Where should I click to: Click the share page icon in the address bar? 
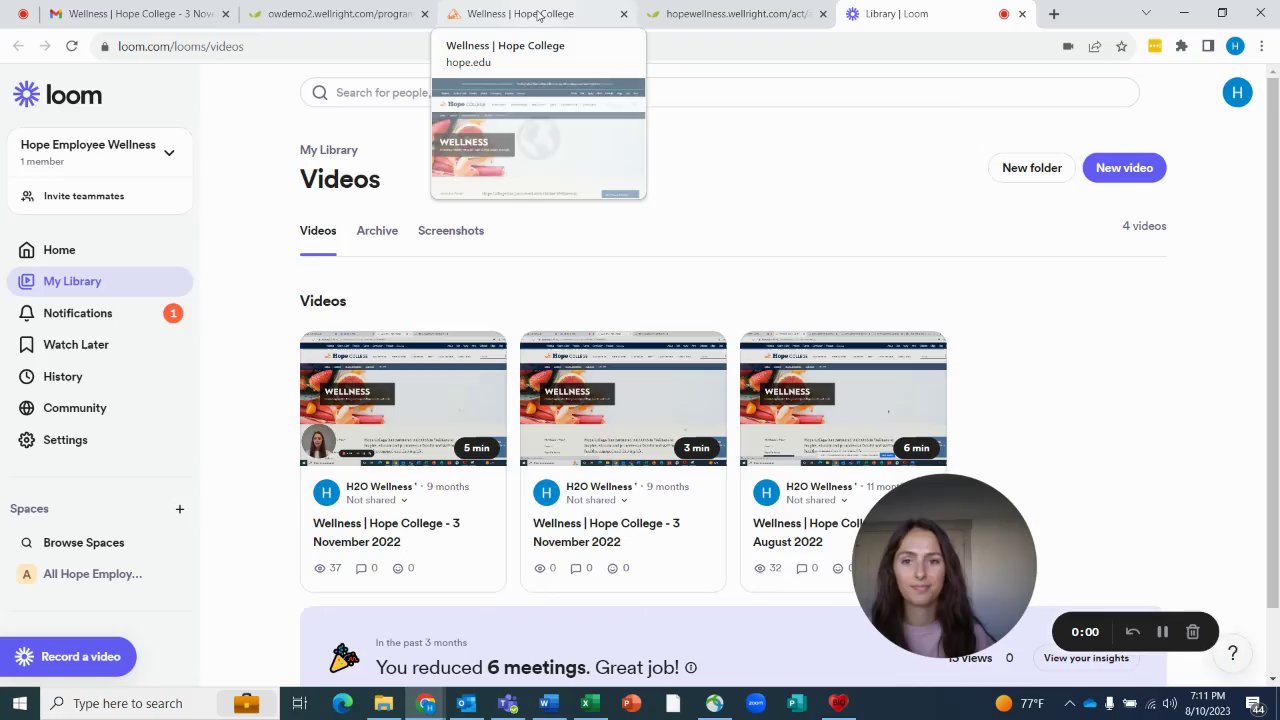tap(1094, 46)
